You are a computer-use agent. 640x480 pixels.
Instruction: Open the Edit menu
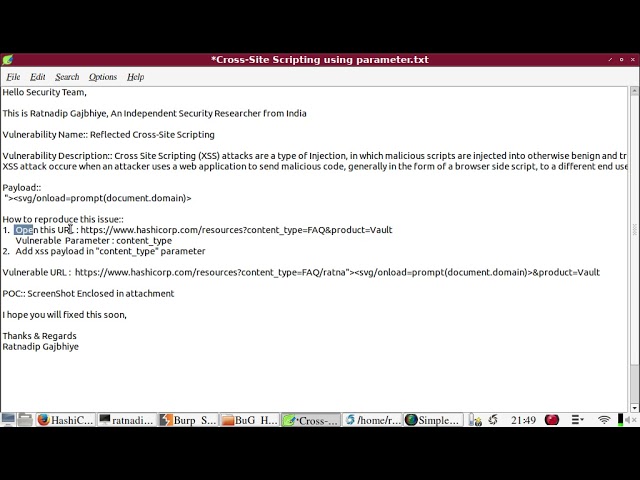(x=38, y=77)
